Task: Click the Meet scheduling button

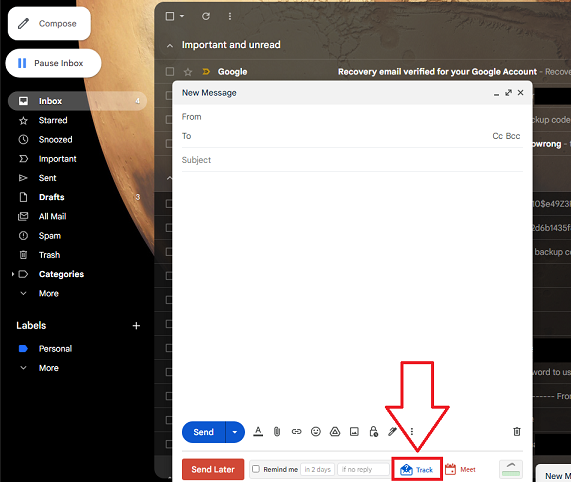Action: pos(460,470)
